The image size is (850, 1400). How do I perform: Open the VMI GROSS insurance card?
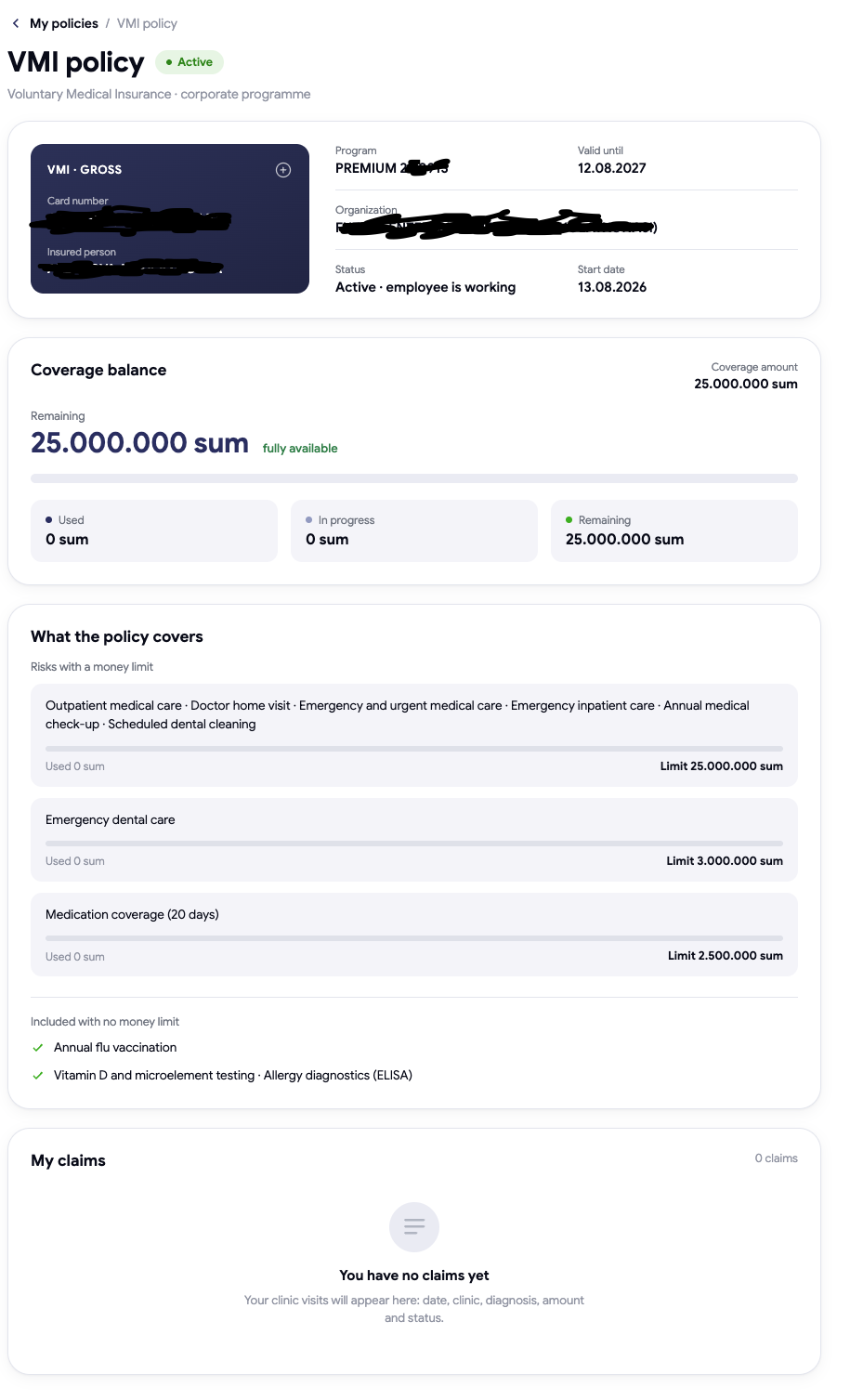170,218
